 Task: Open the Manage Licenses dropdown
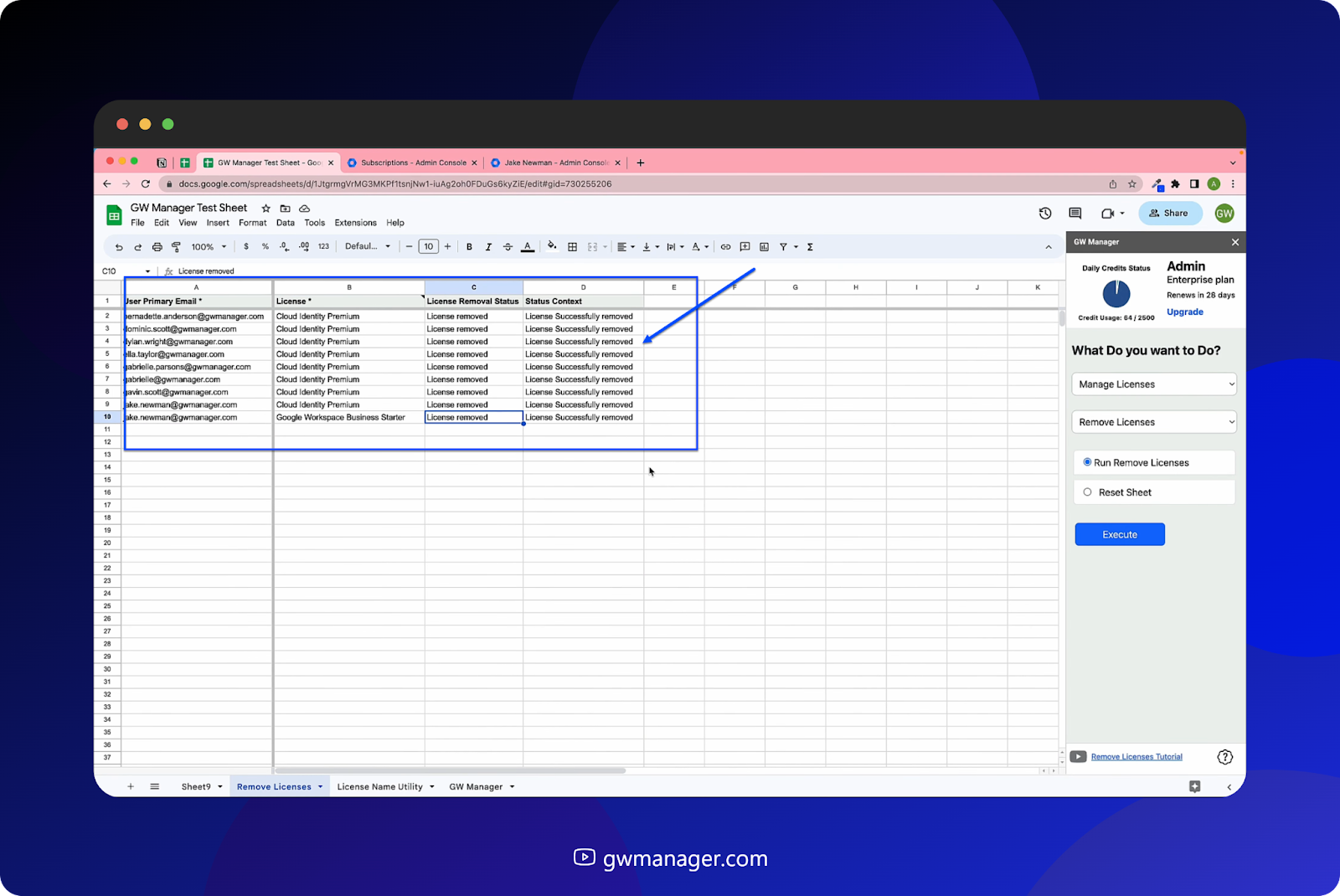click(1153, 384)
